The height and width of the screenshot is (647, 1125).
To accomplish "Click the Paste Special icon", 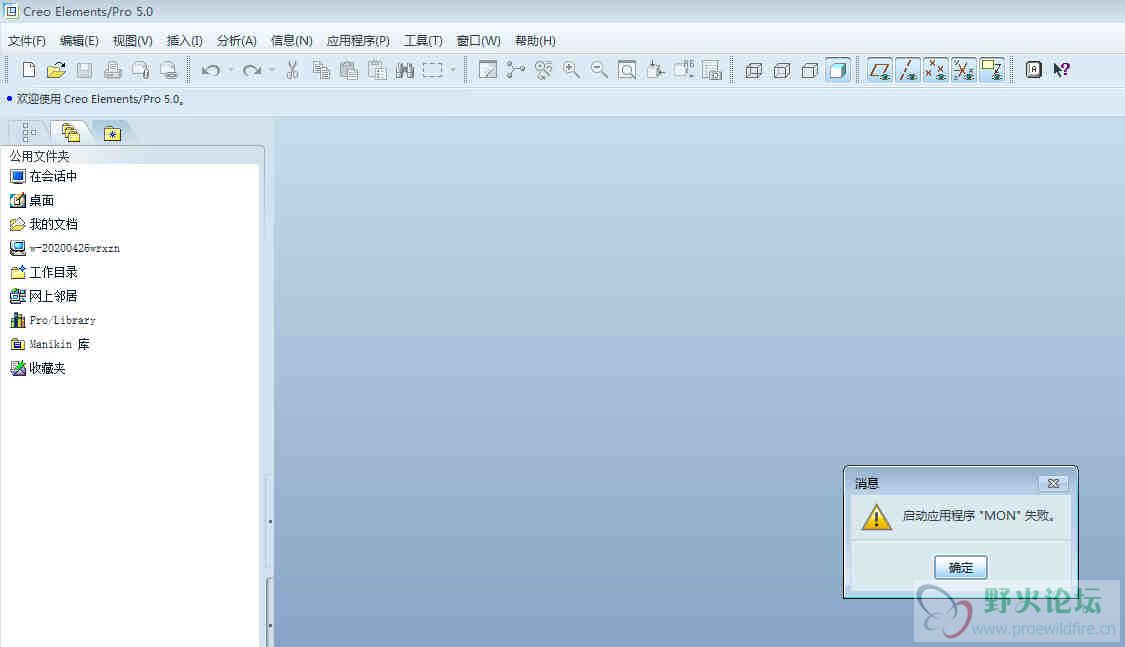I will point(377,70).
